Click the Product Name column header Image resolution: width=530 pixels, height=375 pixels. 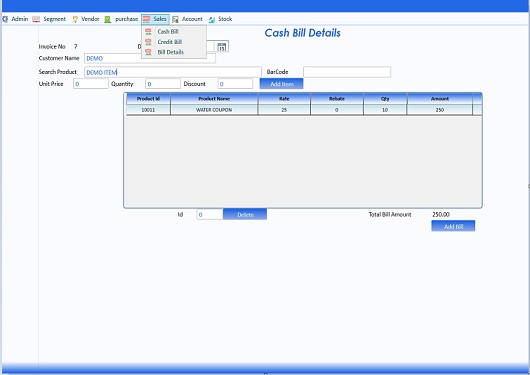214,99
